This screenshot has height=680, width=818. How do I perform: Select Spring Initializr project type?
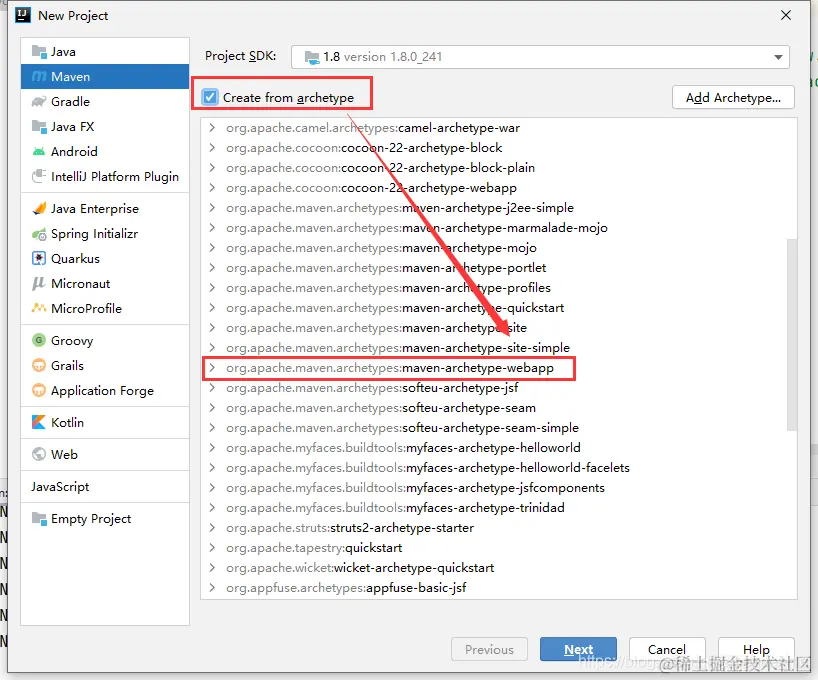[105, 234]
